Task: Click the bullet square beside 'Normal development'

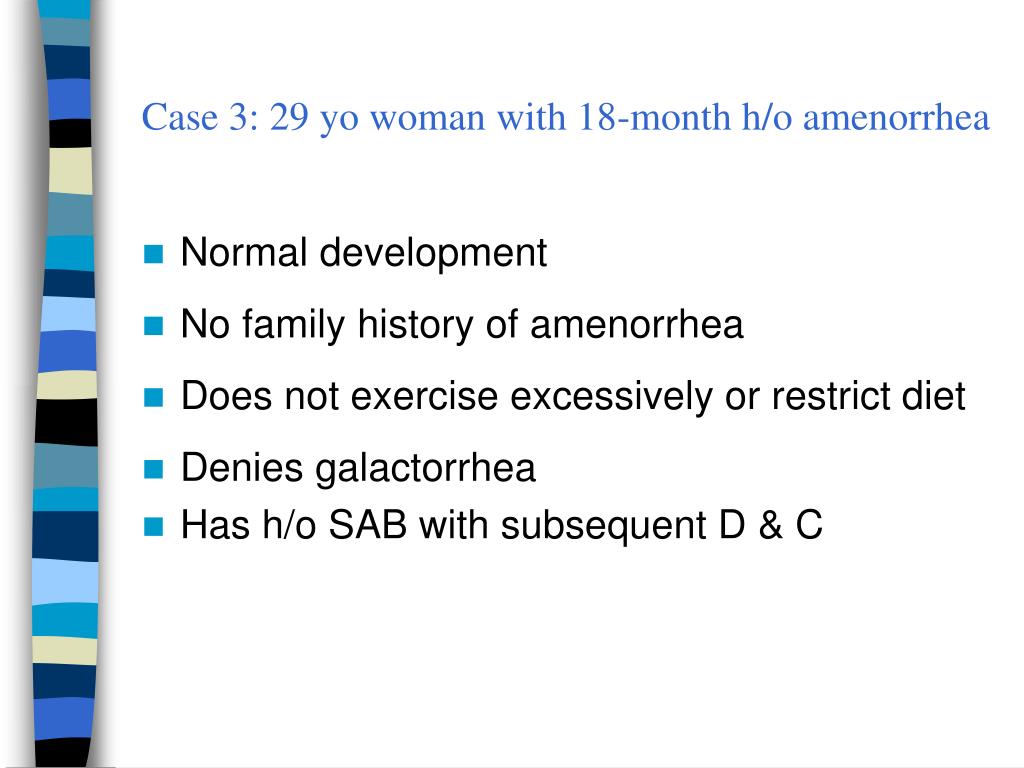Action: 153,254
